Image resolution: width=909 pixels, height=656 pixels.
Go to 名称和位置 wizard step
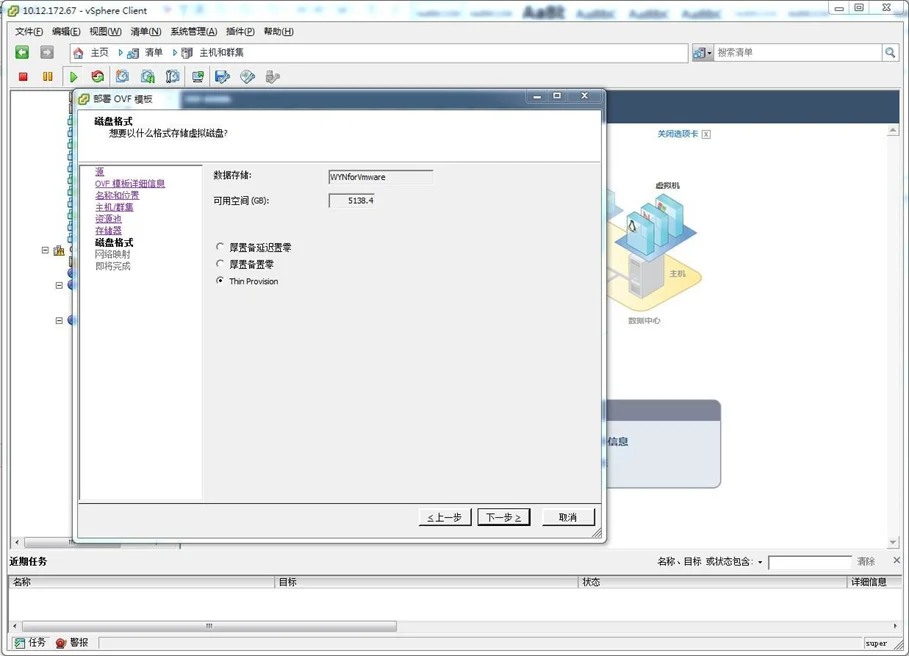[x=117, y=195]
